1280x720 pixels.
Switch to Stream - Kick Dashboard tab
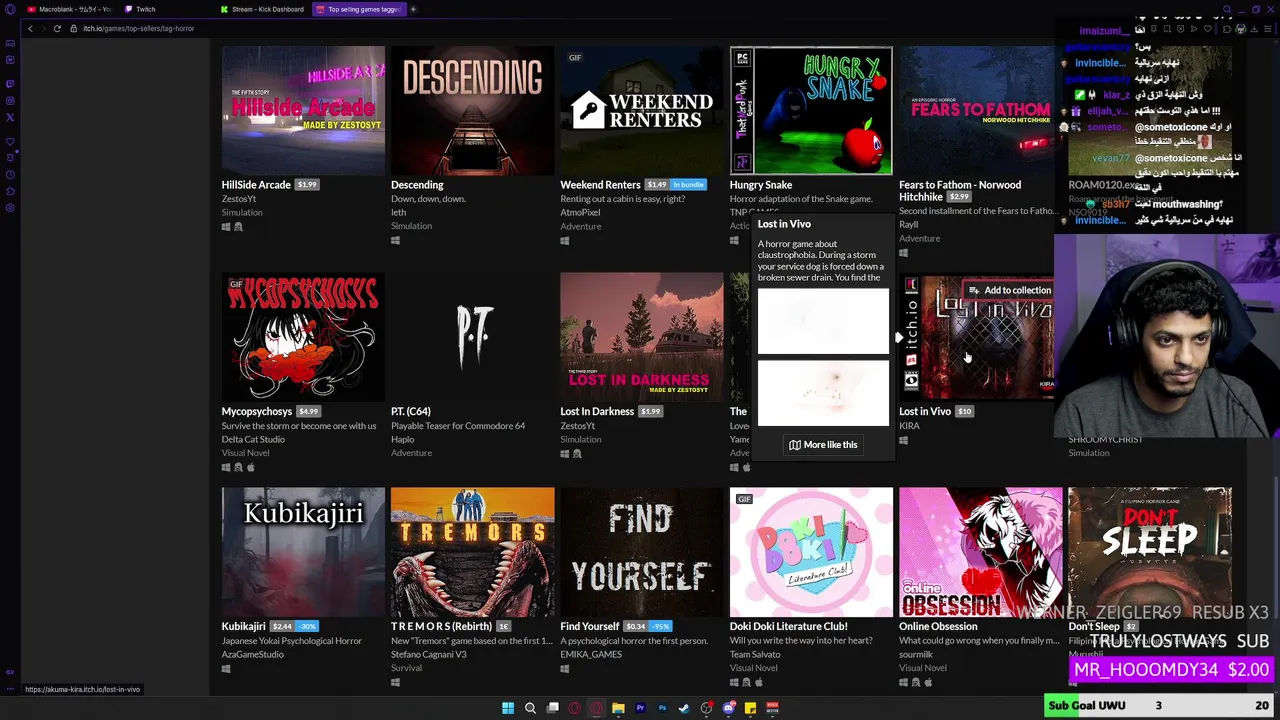tap(262, 9)
